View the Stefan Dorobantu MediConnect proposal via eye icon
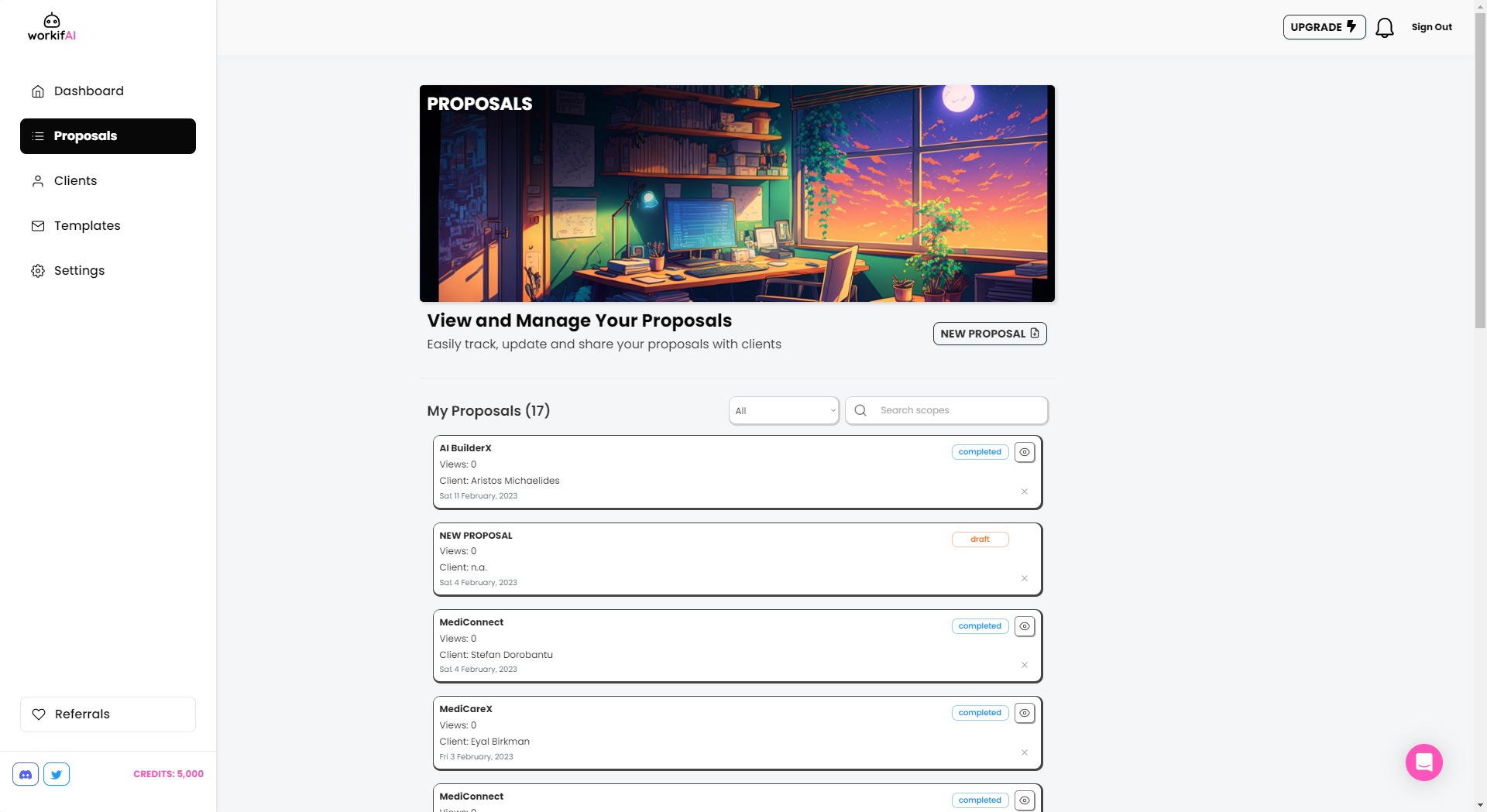 click(x=1025, y=626)
